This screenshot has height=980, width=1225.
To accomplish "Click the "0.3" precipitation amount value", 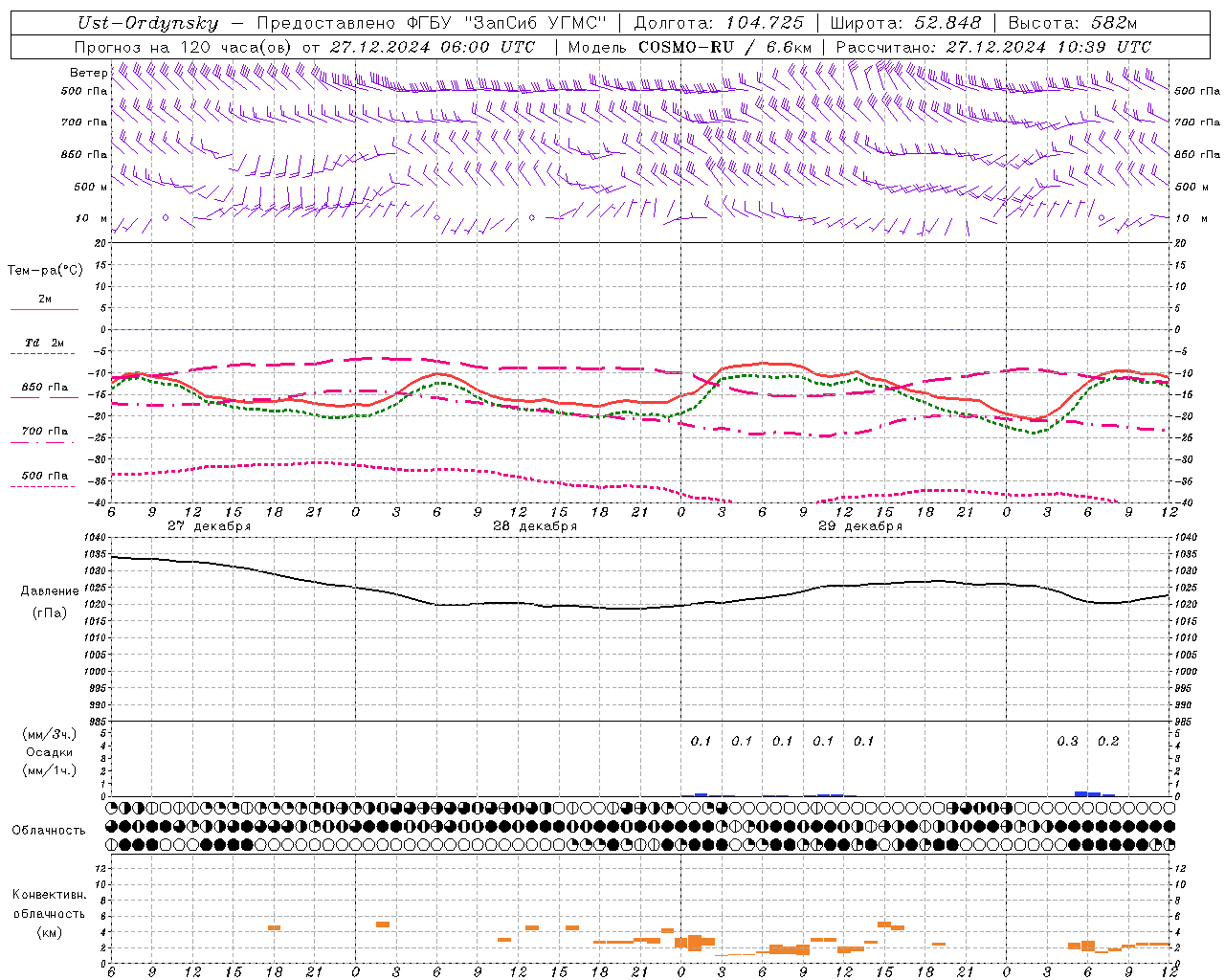I will [1067, 741].
